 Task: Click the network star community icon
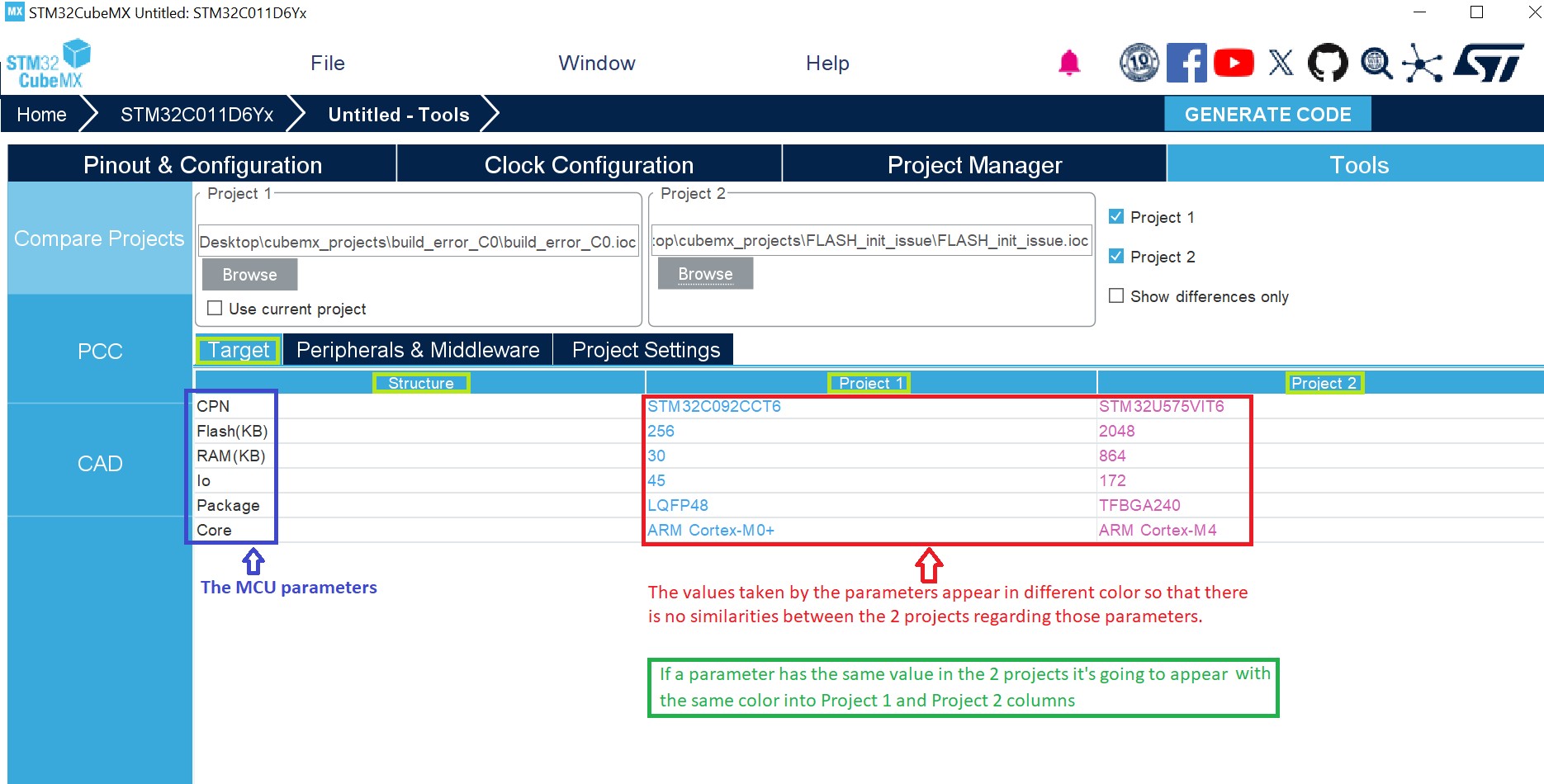click(1422, 64)
